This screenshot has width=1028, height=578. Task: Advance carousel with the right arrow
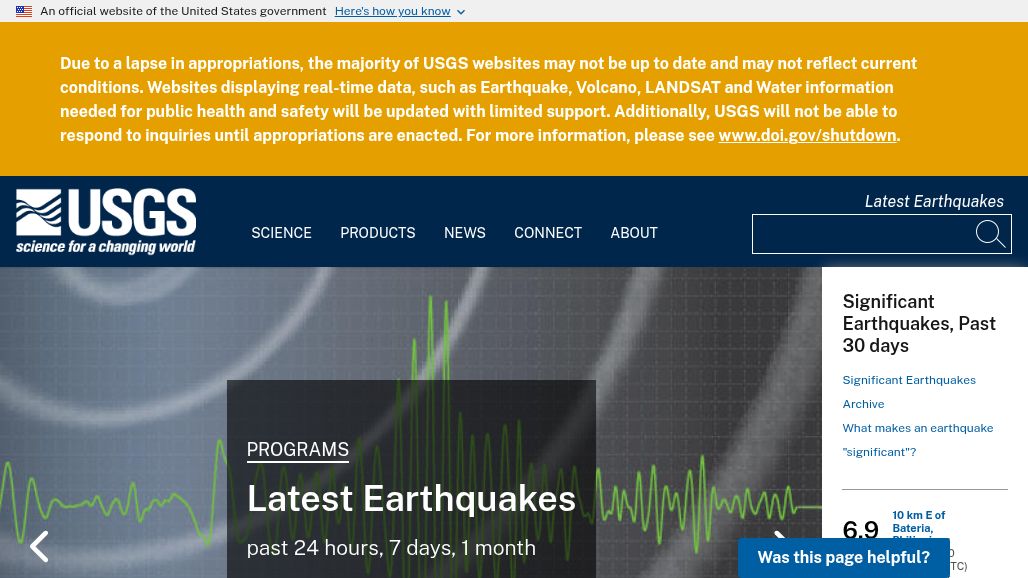click(780, 541)
